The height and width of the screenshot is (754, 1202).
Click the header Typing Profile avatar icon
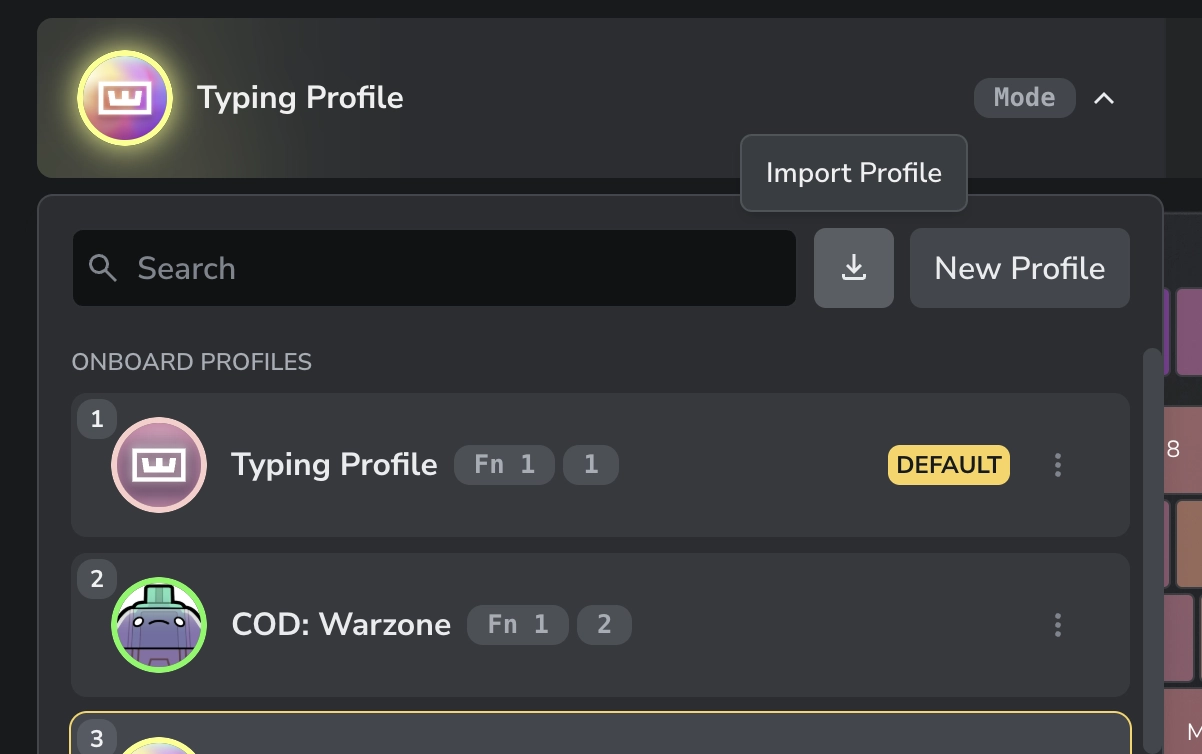pos(125,98)
